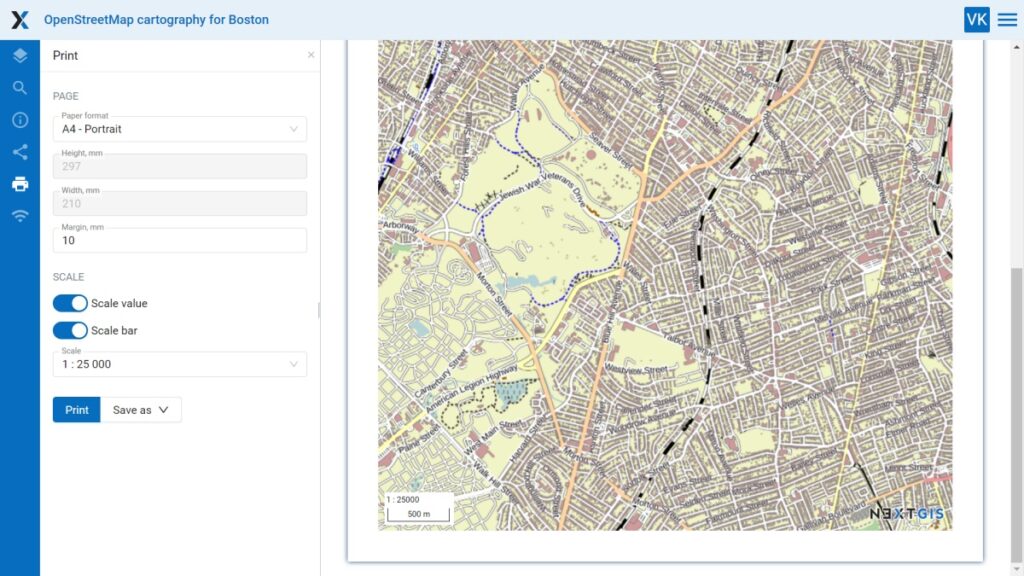Toggle the Scale bar switch
1024x576 pixels.
[x=70, y=330]
